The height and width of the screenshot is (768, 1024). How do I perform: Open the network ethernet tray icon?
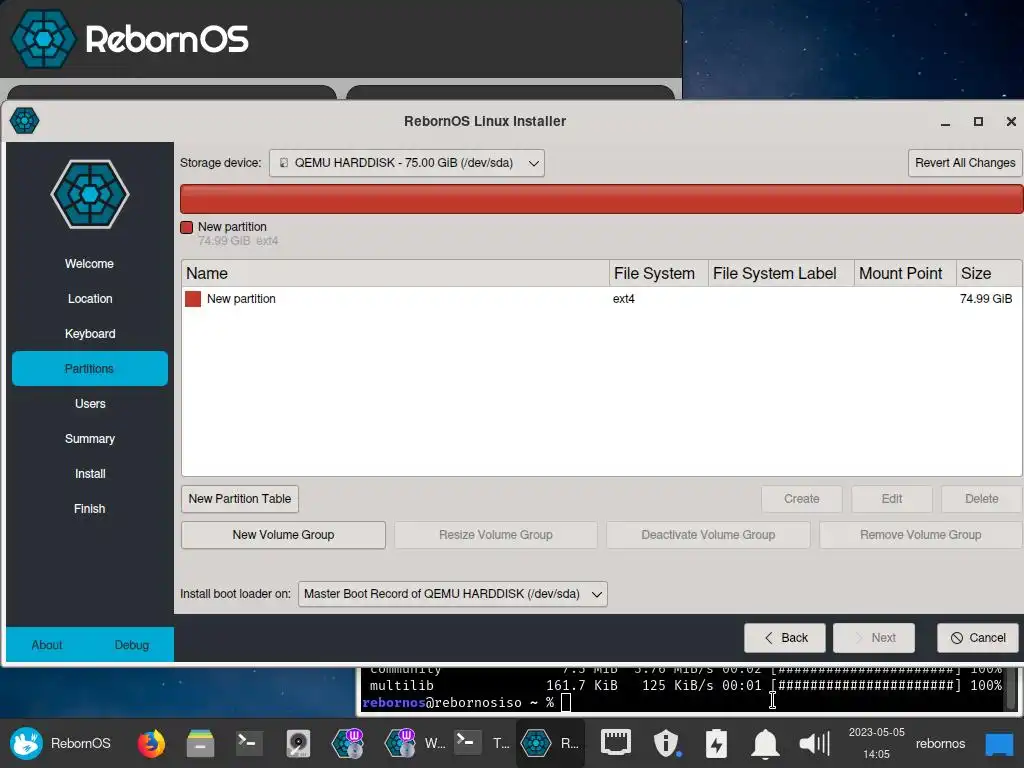[x=616, y=743]
